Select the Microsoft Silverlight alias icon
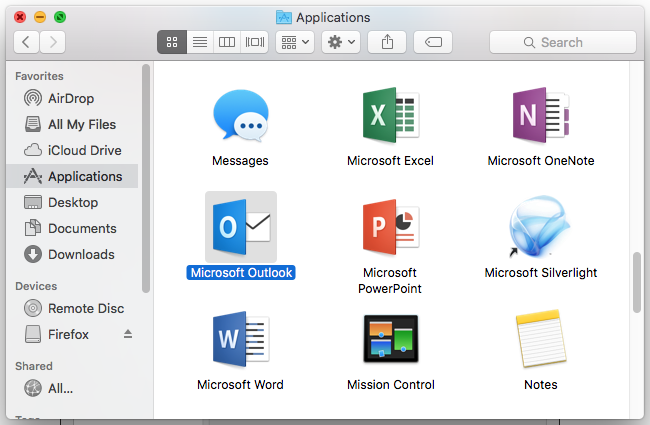Image resolution: width=650 pixels, height=425 pixels. click(540, 226)
